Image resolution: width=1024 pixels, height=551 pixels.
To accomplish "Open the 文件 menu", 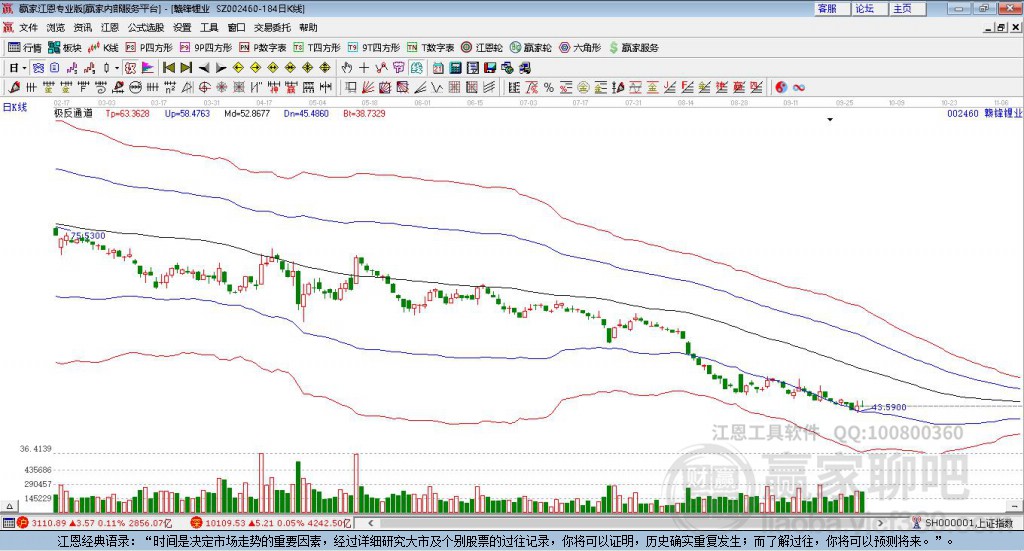I will point(29,27).
